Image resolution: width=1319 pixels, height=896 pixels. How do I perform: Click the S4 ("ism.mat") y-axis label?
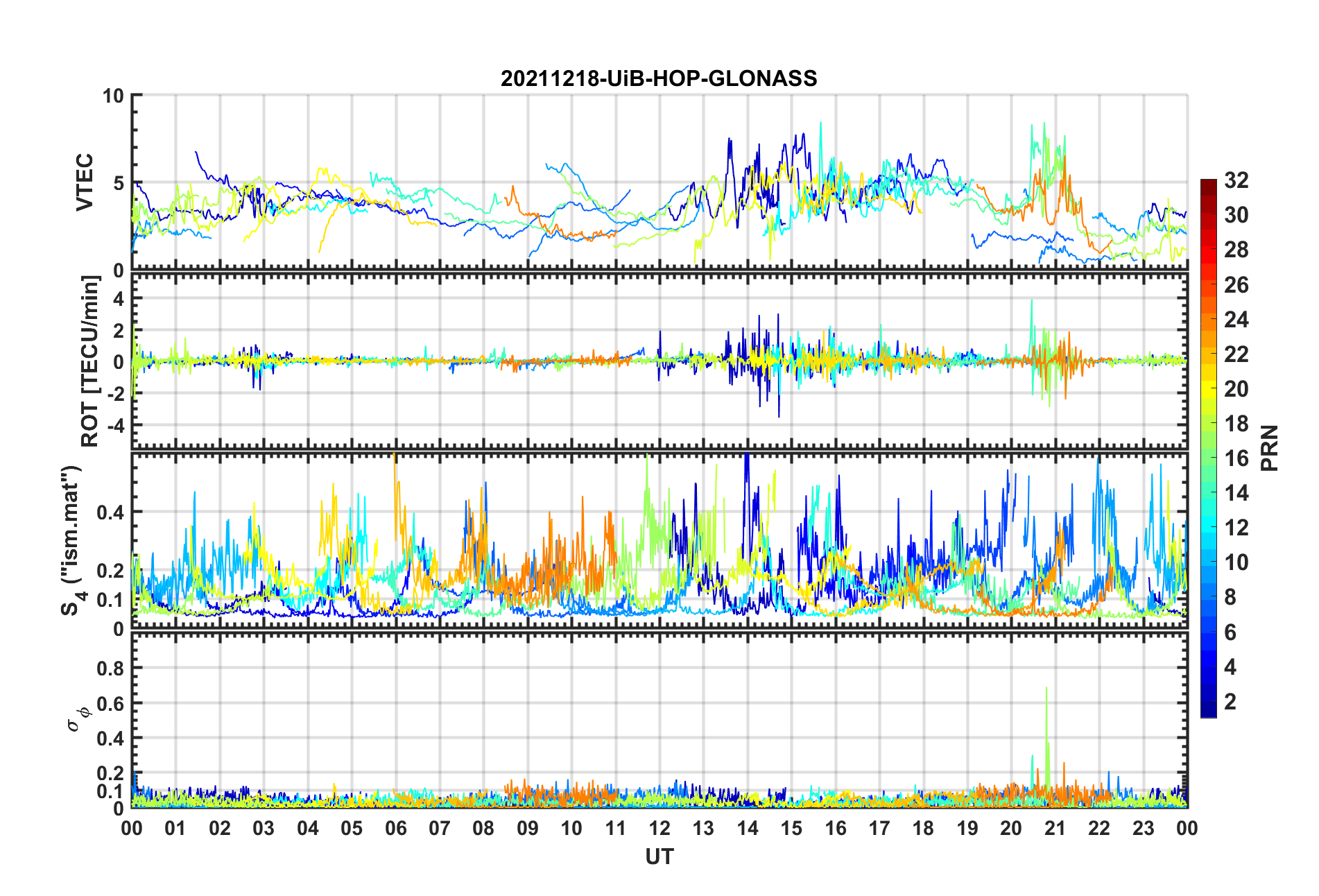[x=72, y=541]
